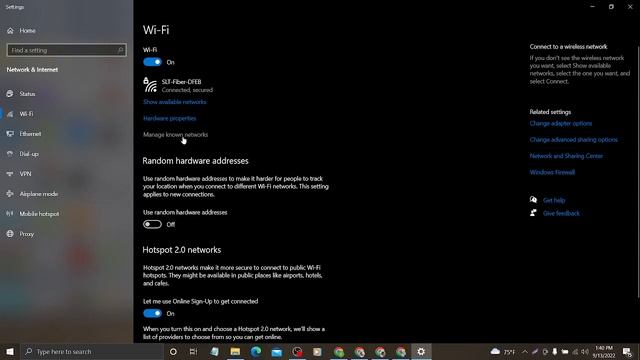The height and width of the screenshot is (360, 640).
Task: Select the Airplane mode sidebar icon
Action: click(10, 194)
